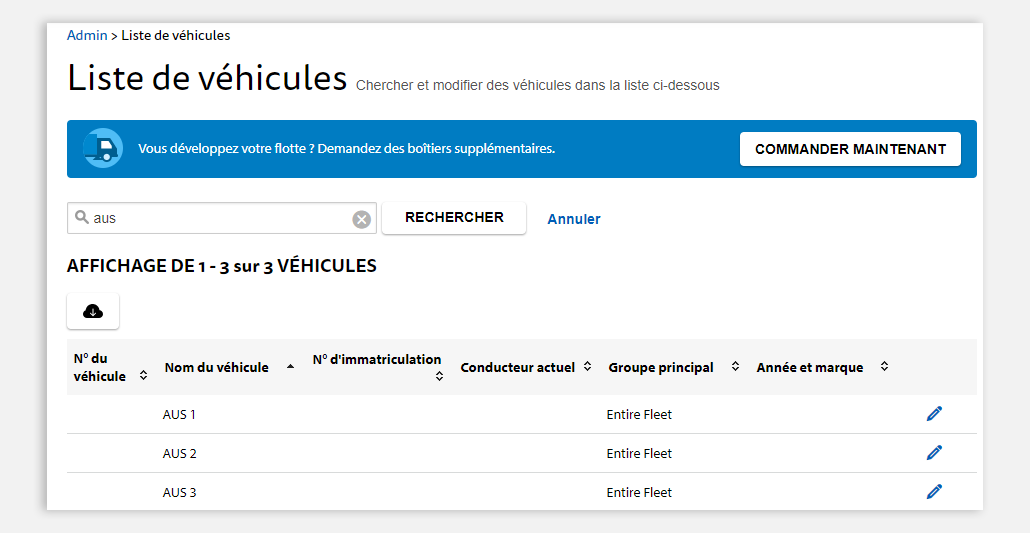
Task: Click Entire Fleet in the AUS 2 row
Action: (639, 453)
